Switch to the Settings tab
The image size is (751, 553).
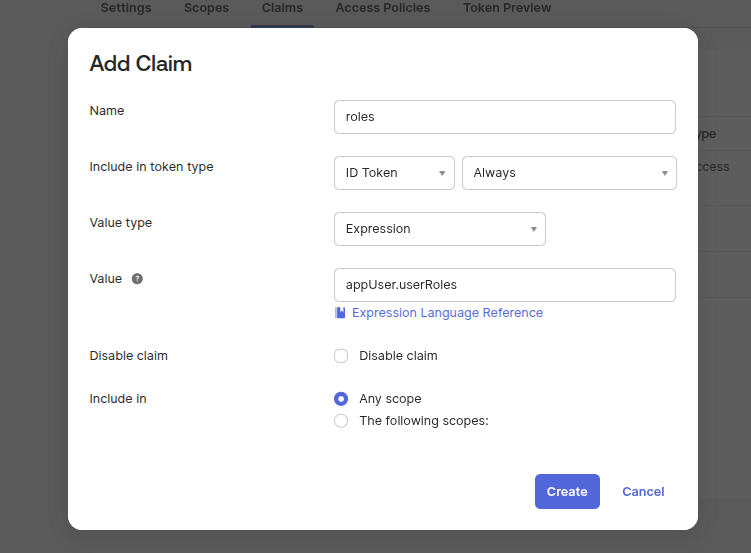click(x=126, y=8)
